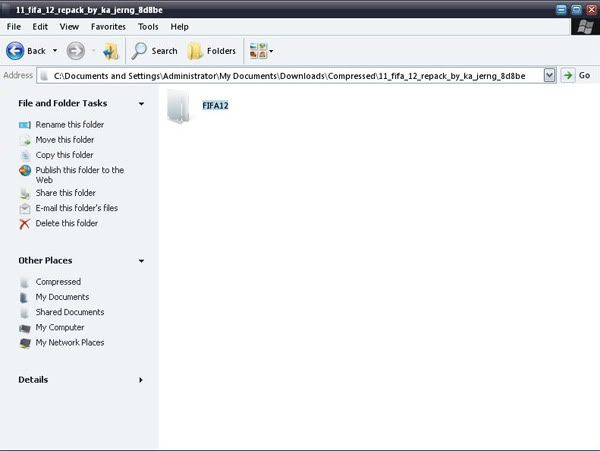Open the File menu

(x=14, y=27)
